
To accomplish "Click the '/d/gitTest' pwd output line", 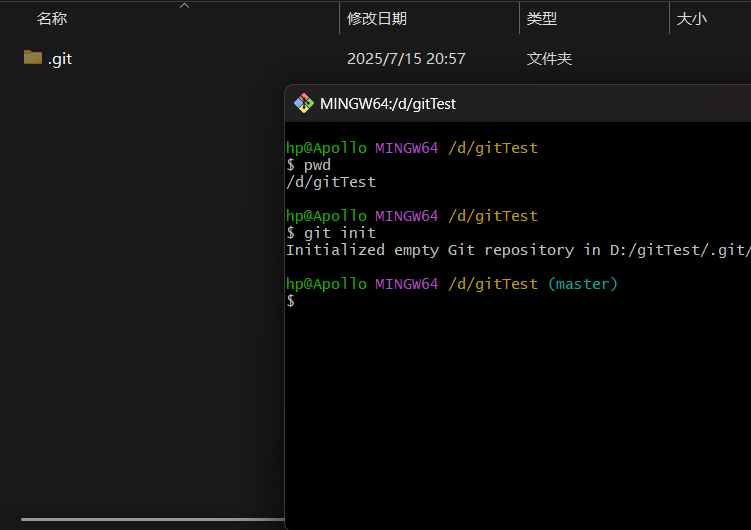I will tap(331, 182).
